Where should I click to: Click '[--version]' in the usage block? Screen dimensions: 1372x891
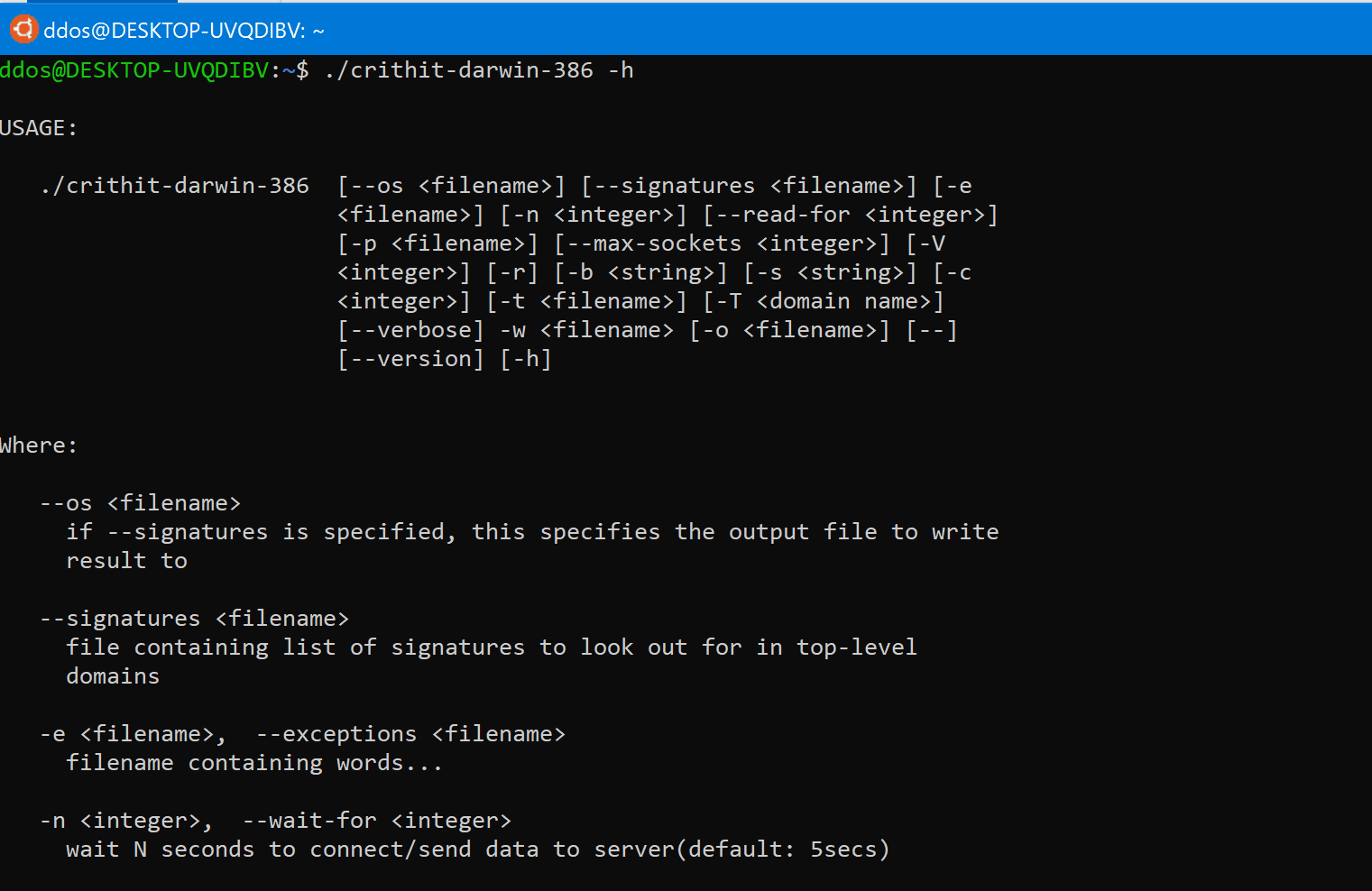(x=411, y=359)
